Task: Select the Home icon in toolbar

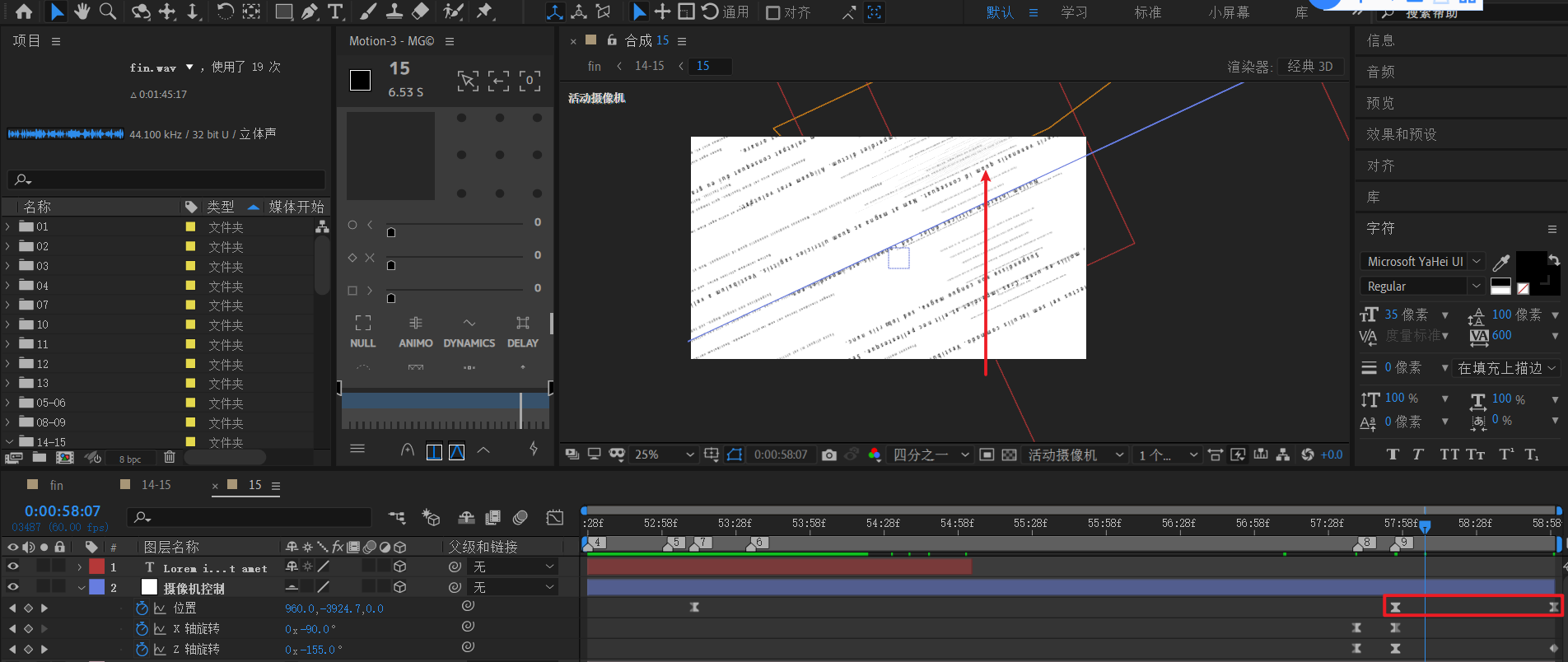Action: tap(24, 12)
